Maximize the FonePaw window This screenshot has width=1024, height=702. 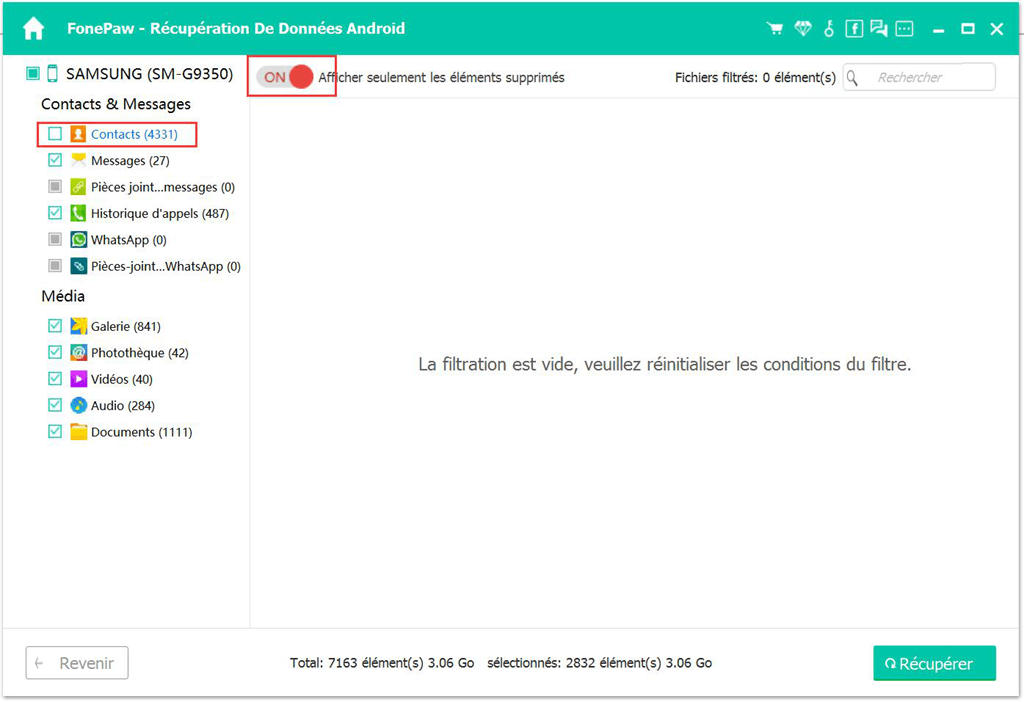[x=968, y=29]
